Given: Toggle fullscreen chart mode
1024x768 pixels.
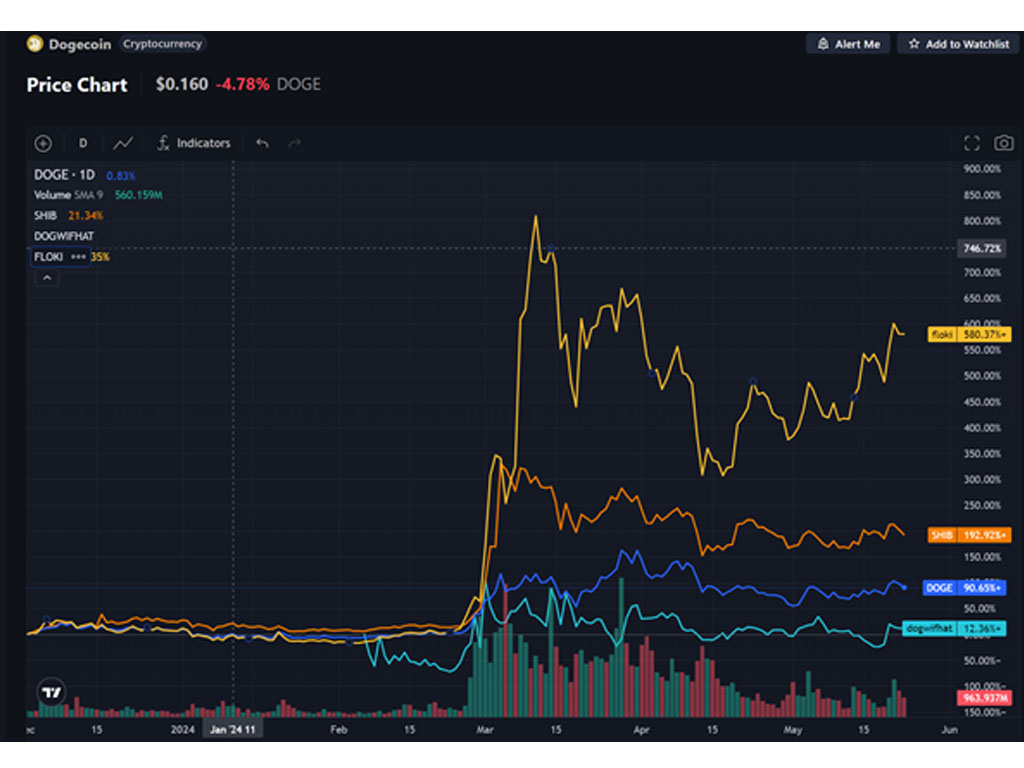Looking at the screenshot, I should click(972, 143).
